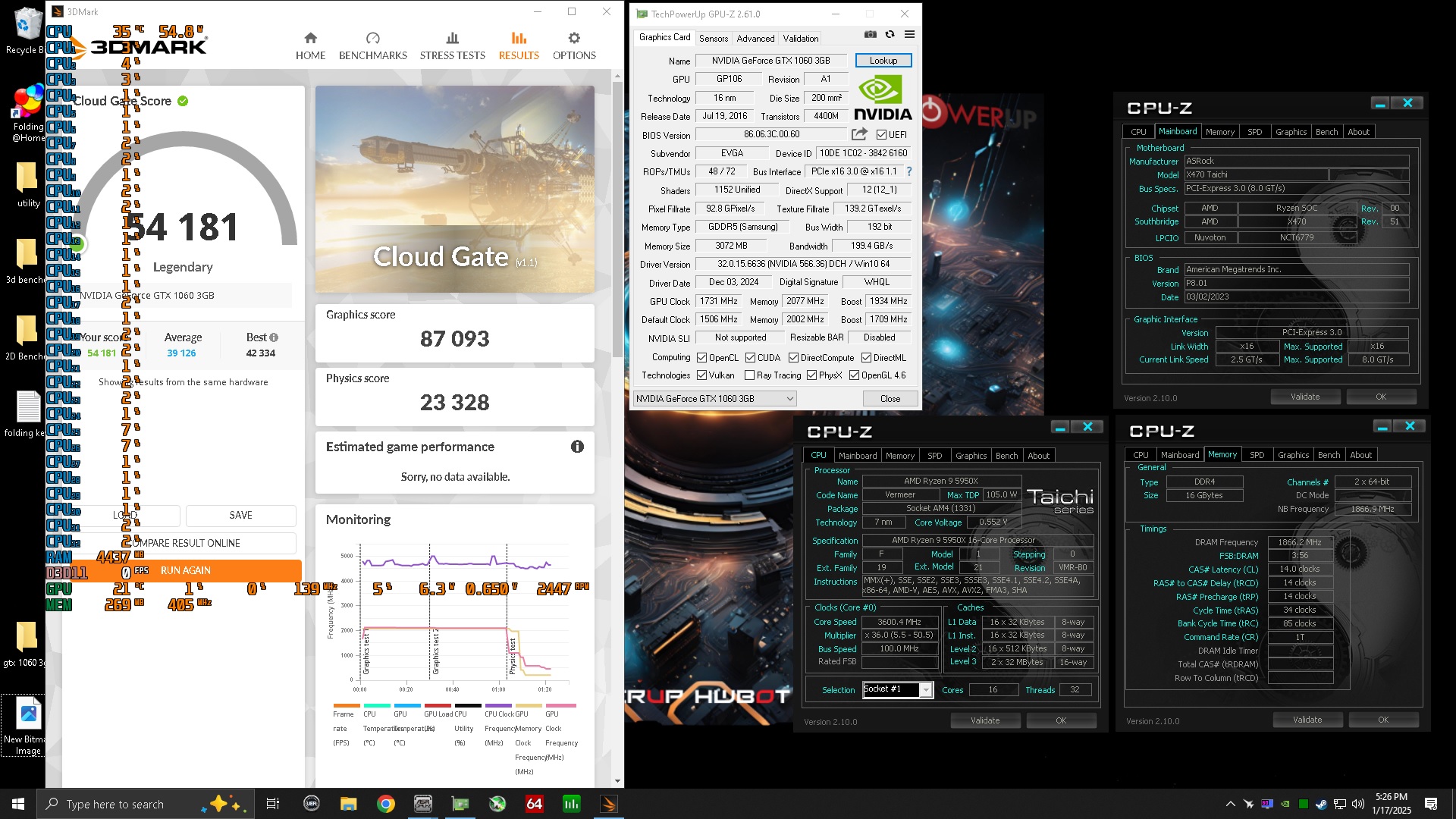Click the Physics score value 23 328
The height and width of the screenshot is (819, 1456).
455,403
